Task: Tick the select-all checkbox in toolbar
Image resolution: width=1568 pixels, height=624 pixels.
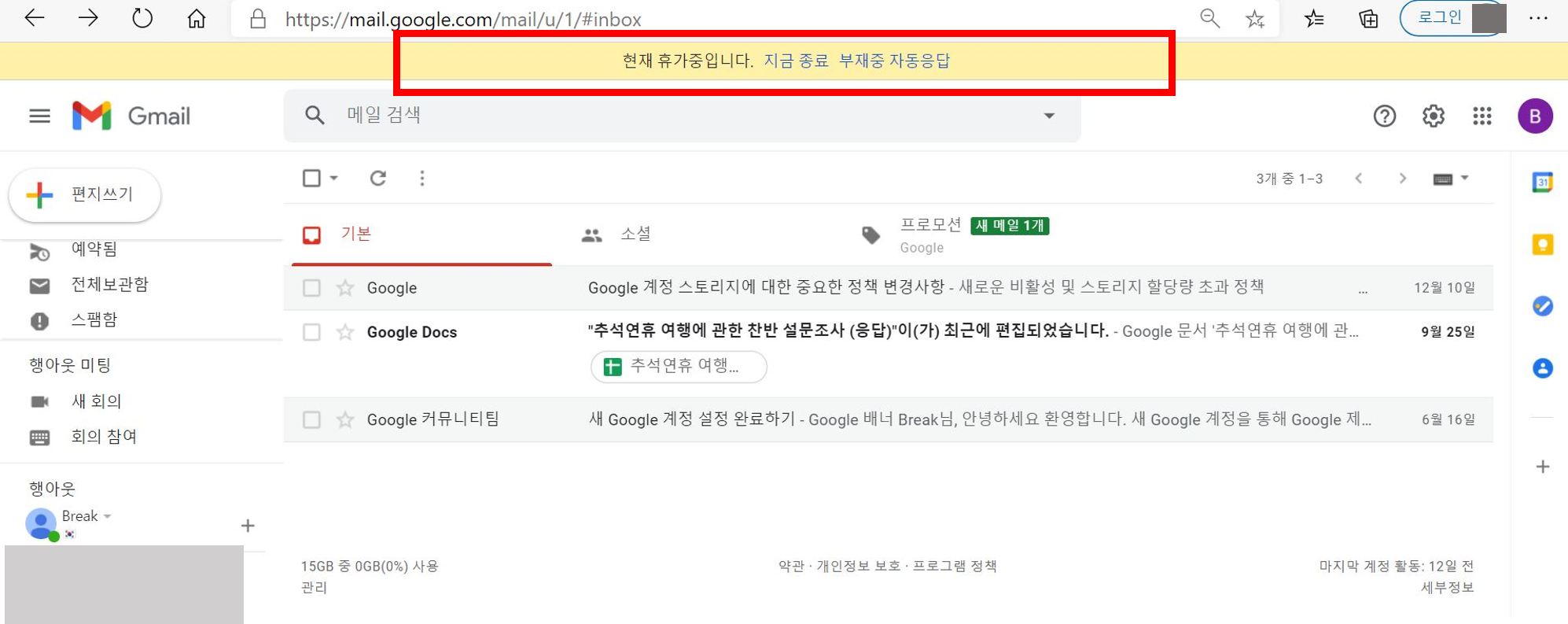Action: click(x=311, y=178)
